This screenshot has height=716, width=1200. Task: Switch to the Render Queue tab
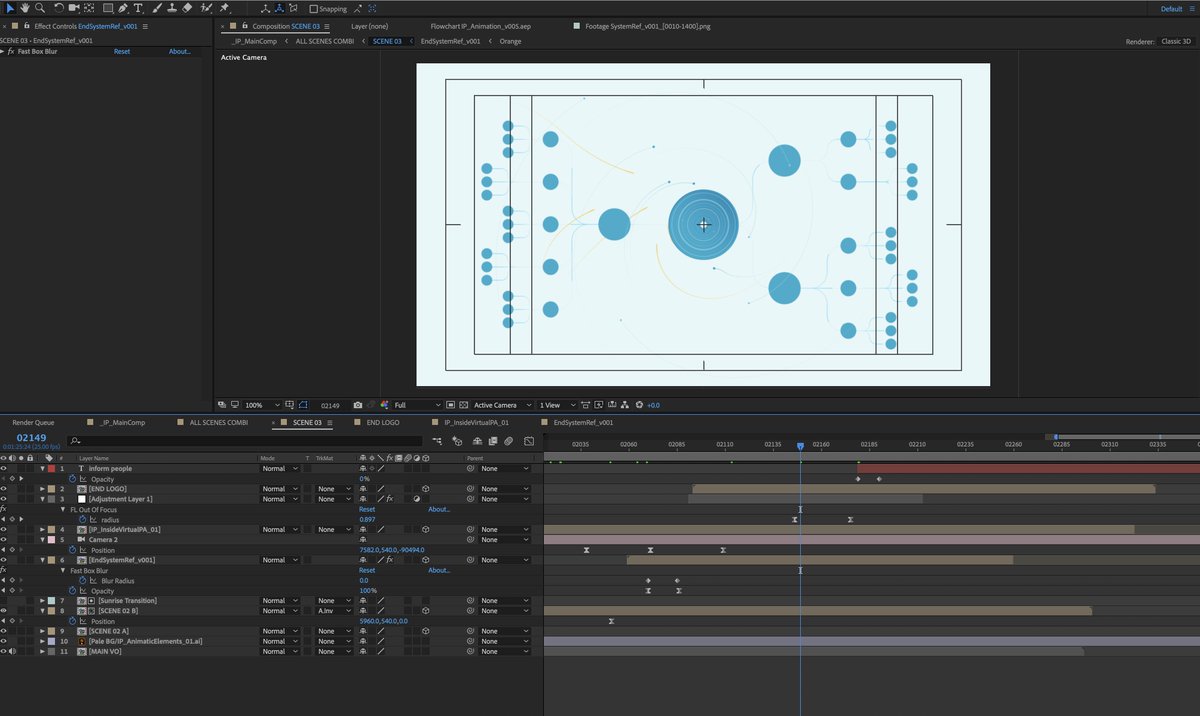pyautogui.click(x=33, y=423)
